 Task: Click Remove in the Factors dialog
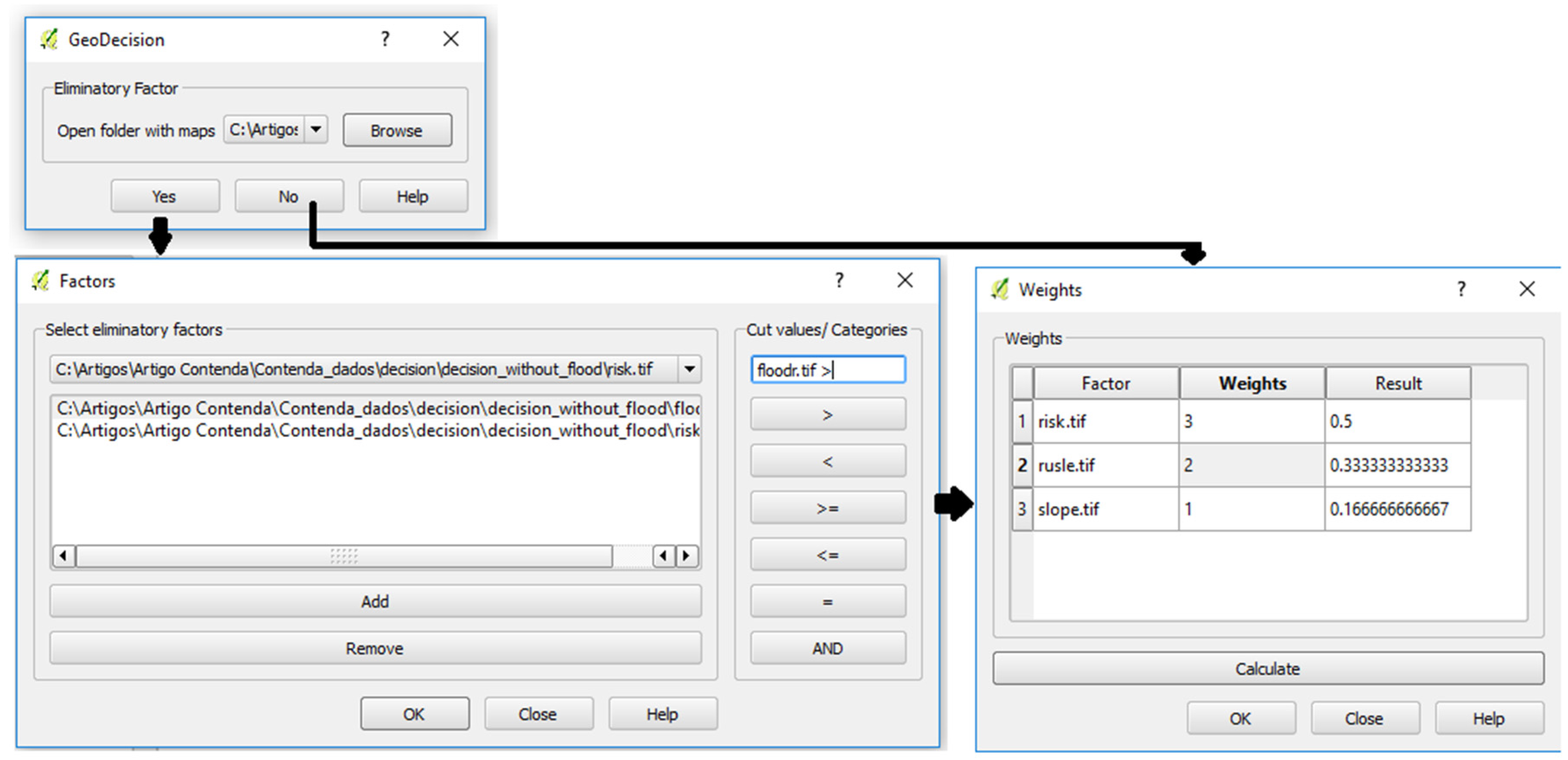pos(376,649)
